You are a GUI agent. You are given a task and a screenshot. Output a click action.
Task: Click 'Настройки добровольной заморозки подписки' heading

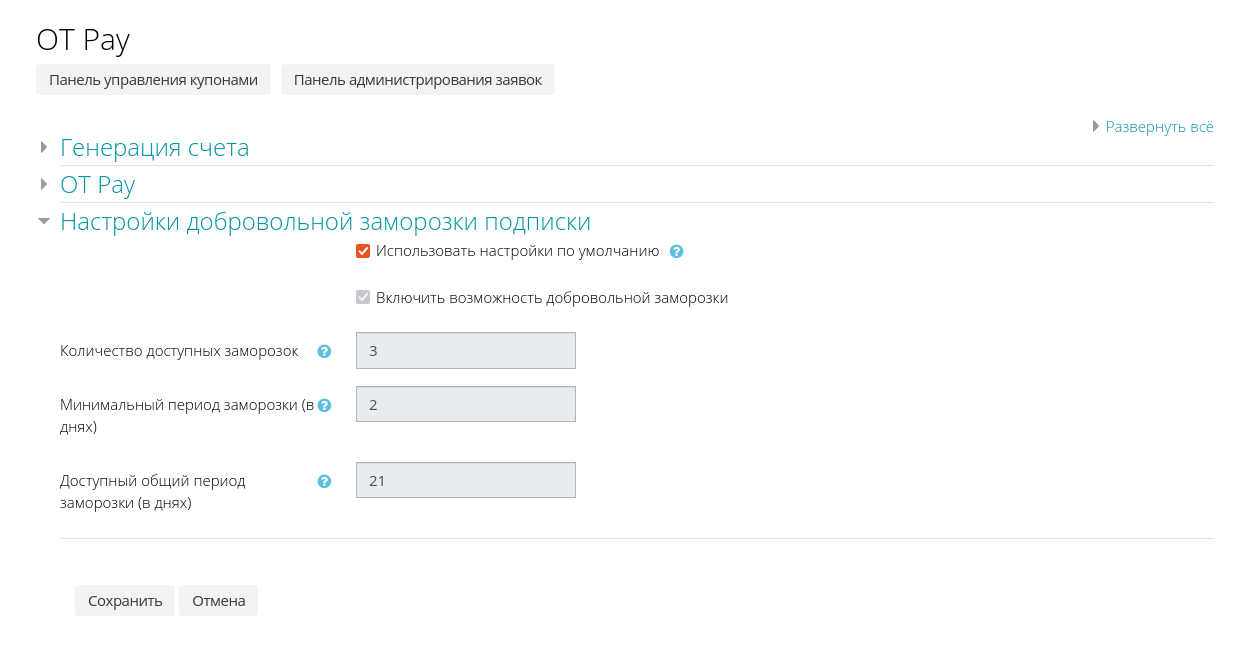pyautogui.click(x=325, y=222)
